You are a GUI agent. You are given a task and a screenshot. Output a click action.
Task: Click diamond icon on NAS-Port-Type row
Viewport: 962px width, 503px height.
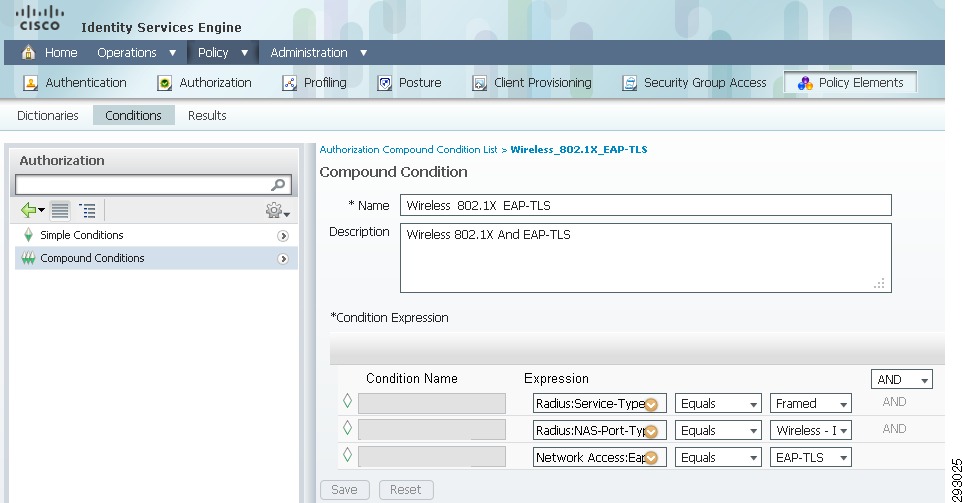coord(347,428)
